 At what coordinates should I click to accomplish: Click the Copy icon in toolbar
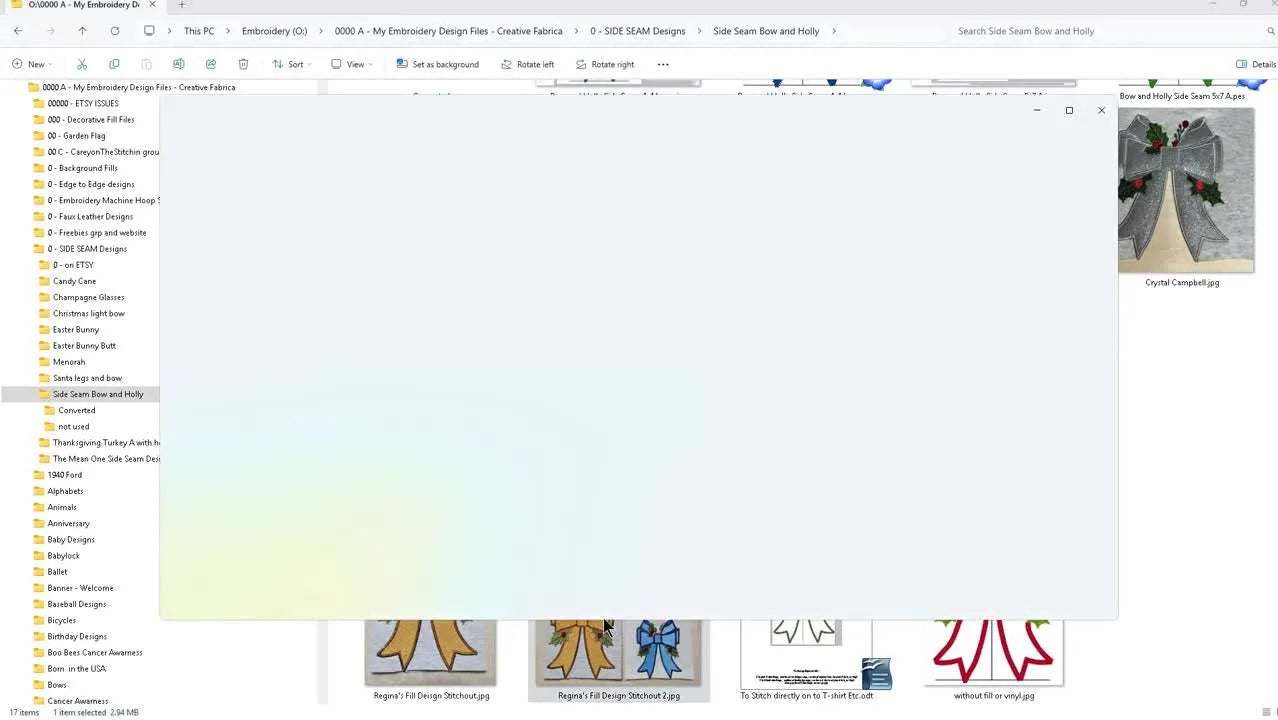click(x=114, y=64)
